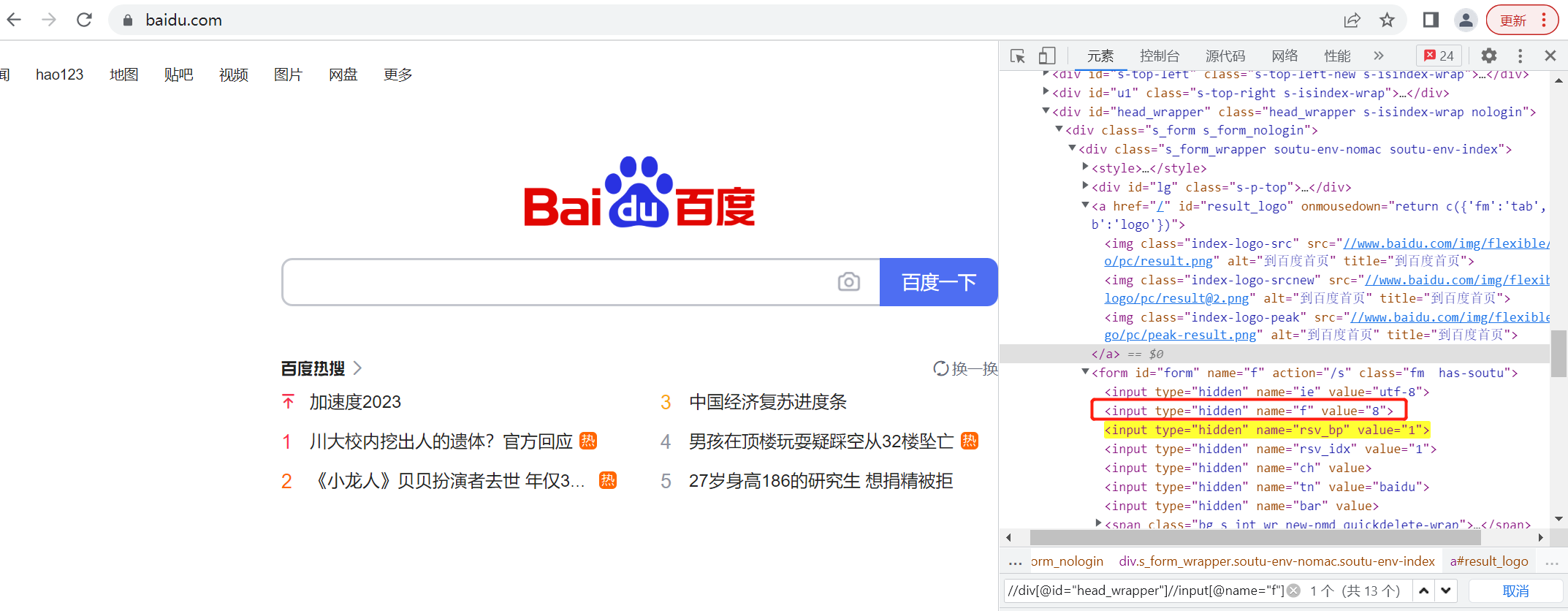Image resolution: width=1568 pixels, height=611 pixels.
Task: Collapse the div class="s_form s_form_nologin" node
Action: click(1059, 129)
